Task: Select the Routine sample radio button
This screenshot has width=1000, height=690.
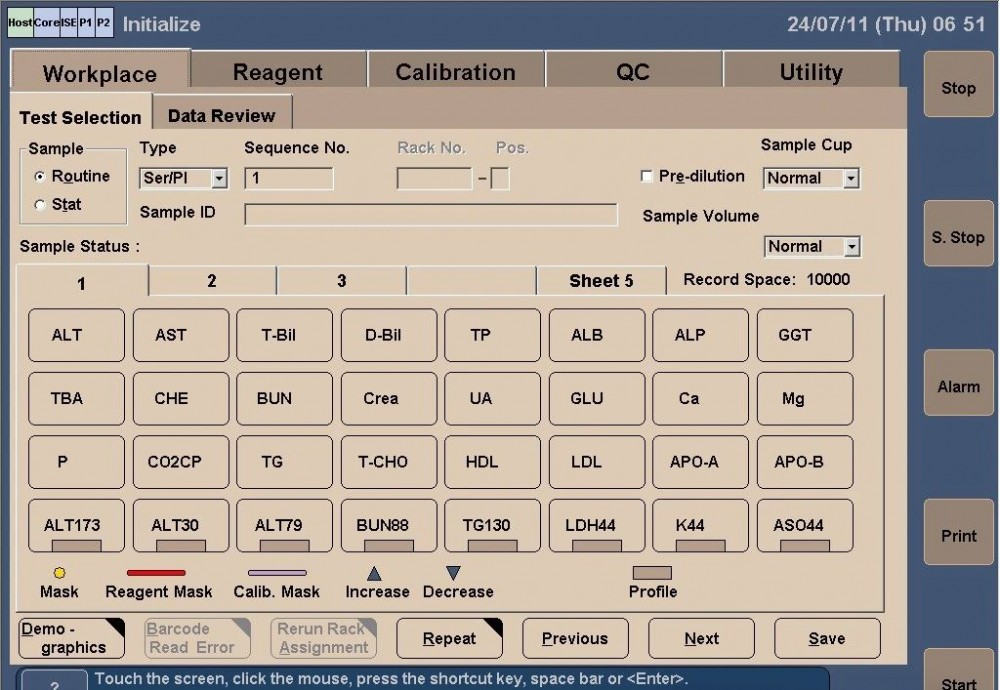Action: pyautogui.click(x=40, y=176)
